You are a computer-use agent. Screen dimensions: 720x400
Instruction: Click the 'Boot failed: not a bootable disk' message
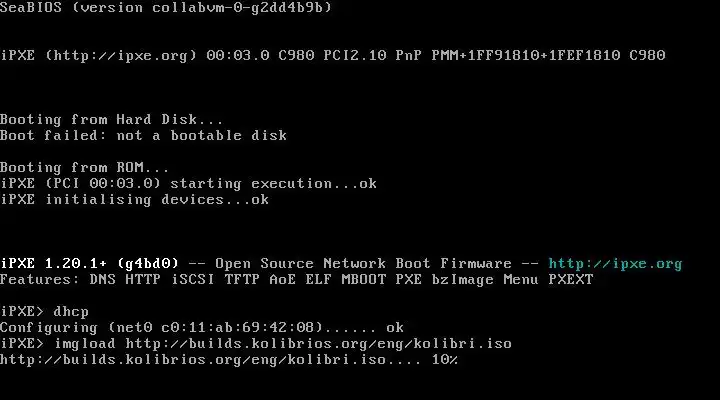click(x=143, y=135)
